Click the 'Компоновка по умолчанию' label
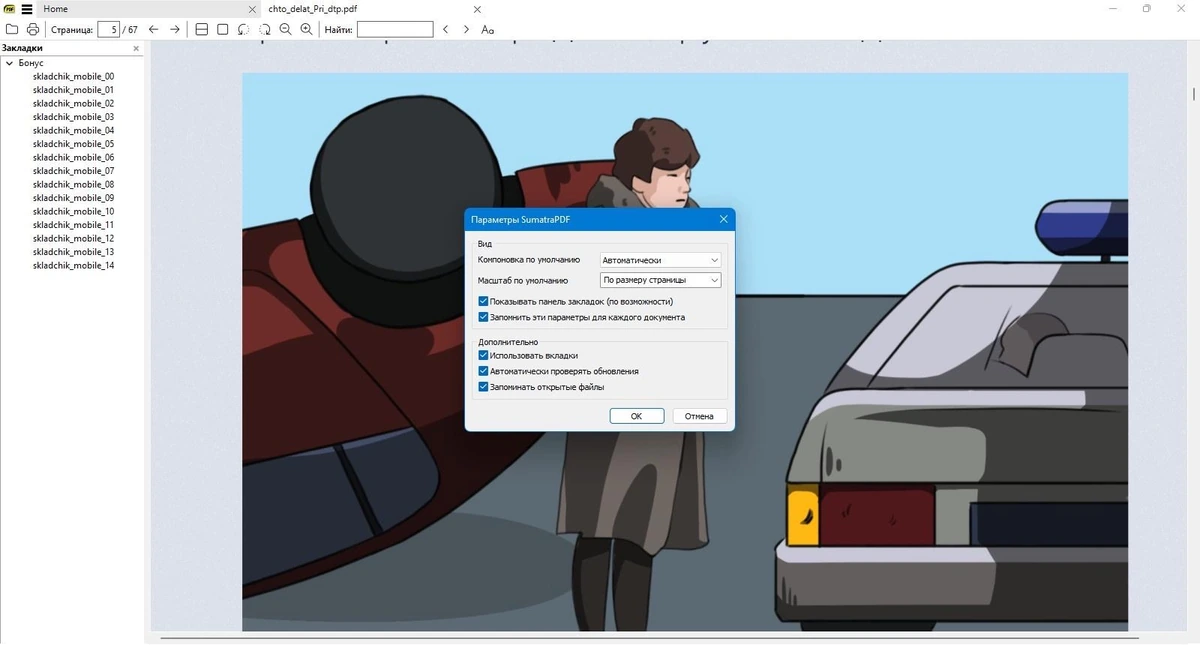Viewport: 1200px width, 645px height. coord(529,260)
